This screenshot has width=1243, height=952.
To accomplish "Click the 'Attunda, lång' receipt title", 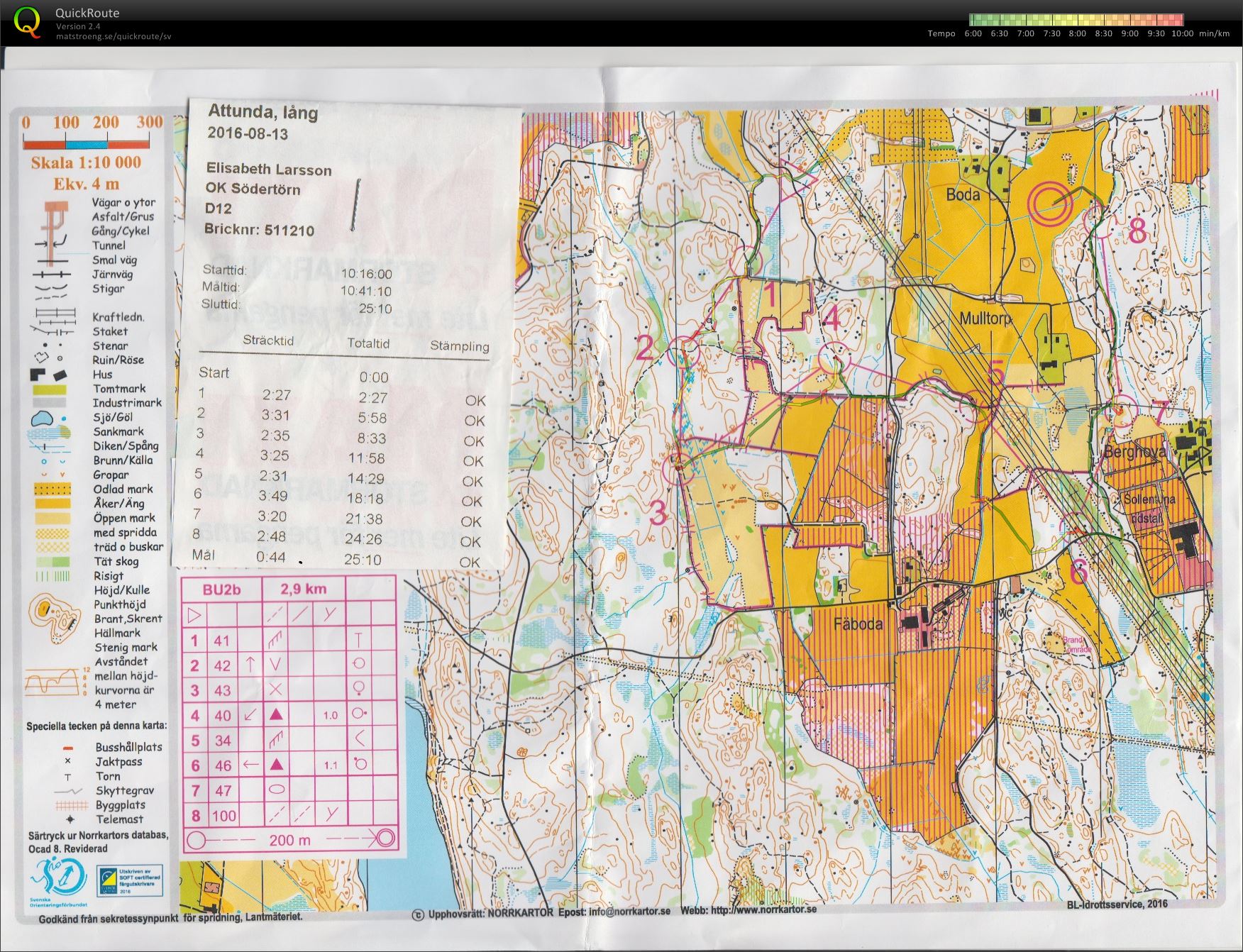I will click(263, 111).
